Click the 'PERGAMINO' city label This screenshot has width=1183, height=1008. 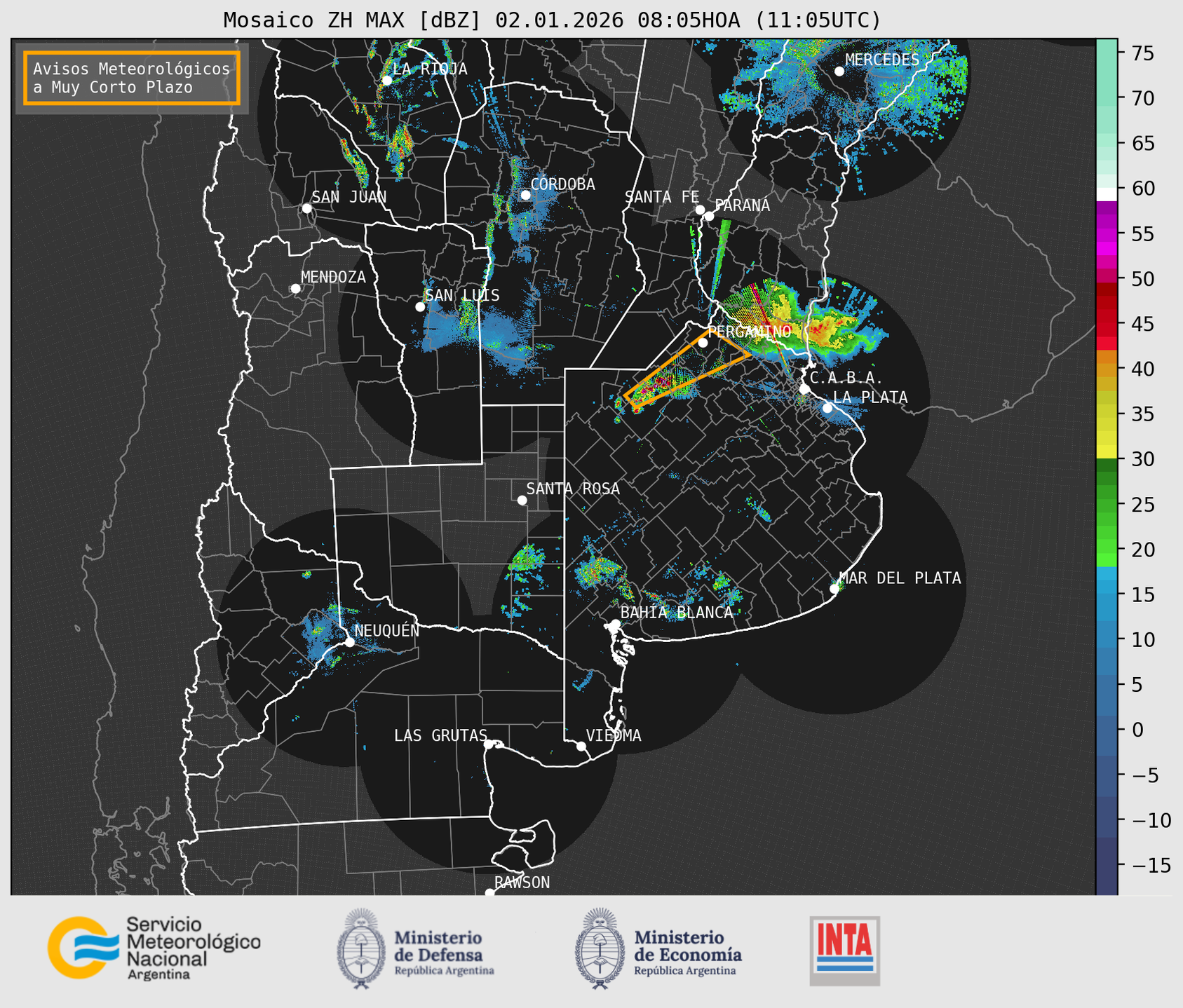pyautogui.click(x=750, y=332)
